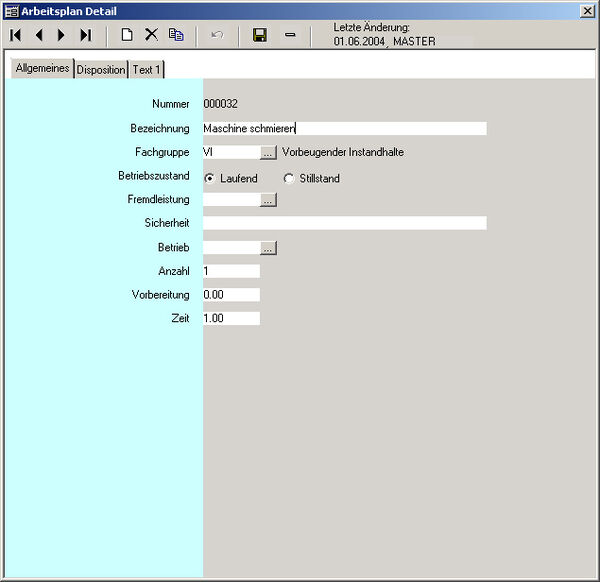Open the Allgemeines tab

pos(42,68)
